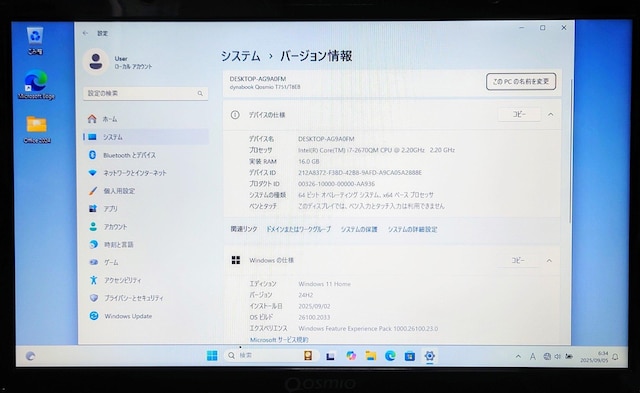Click the search highlight image in taskbar search
The width and height of the screenshot is (640, 393).
[x=308, y=356]
